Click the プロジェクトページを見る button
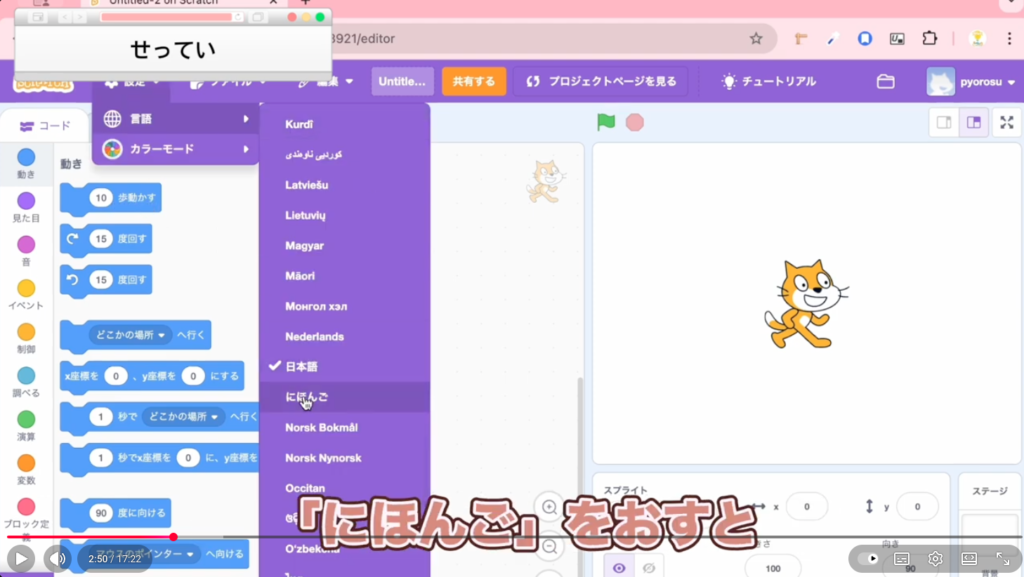The image size is (1024, 577). point(601,81)
